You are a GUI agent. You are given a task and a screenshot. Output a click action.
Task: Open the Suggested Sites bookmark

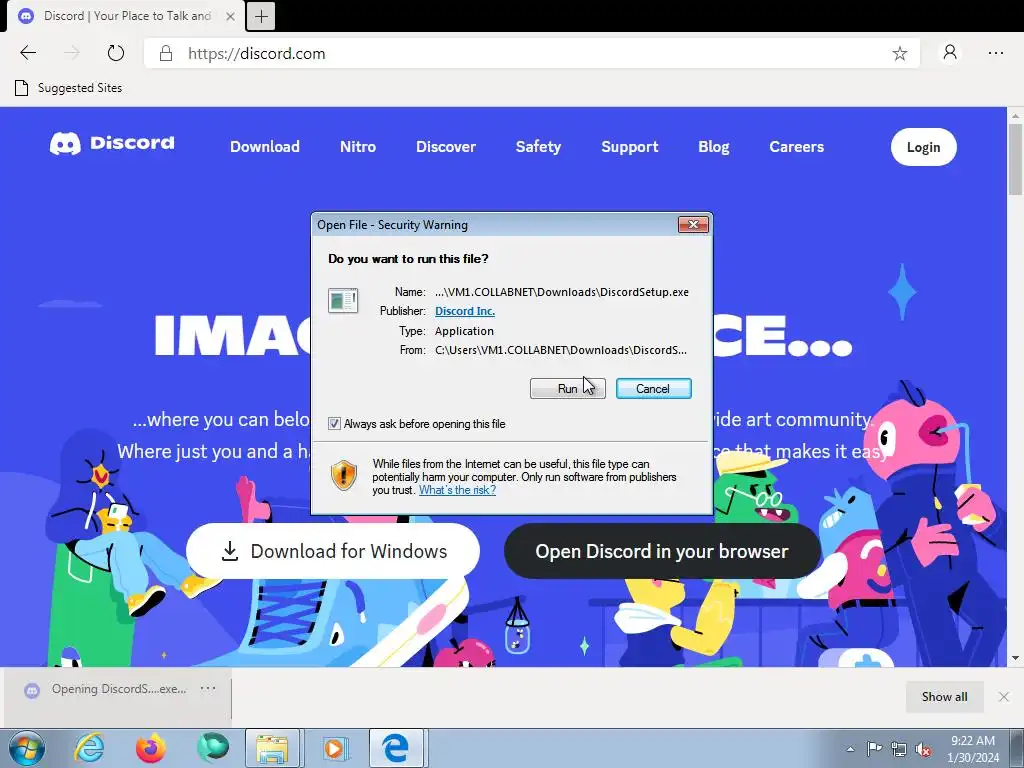click(69, 88)
